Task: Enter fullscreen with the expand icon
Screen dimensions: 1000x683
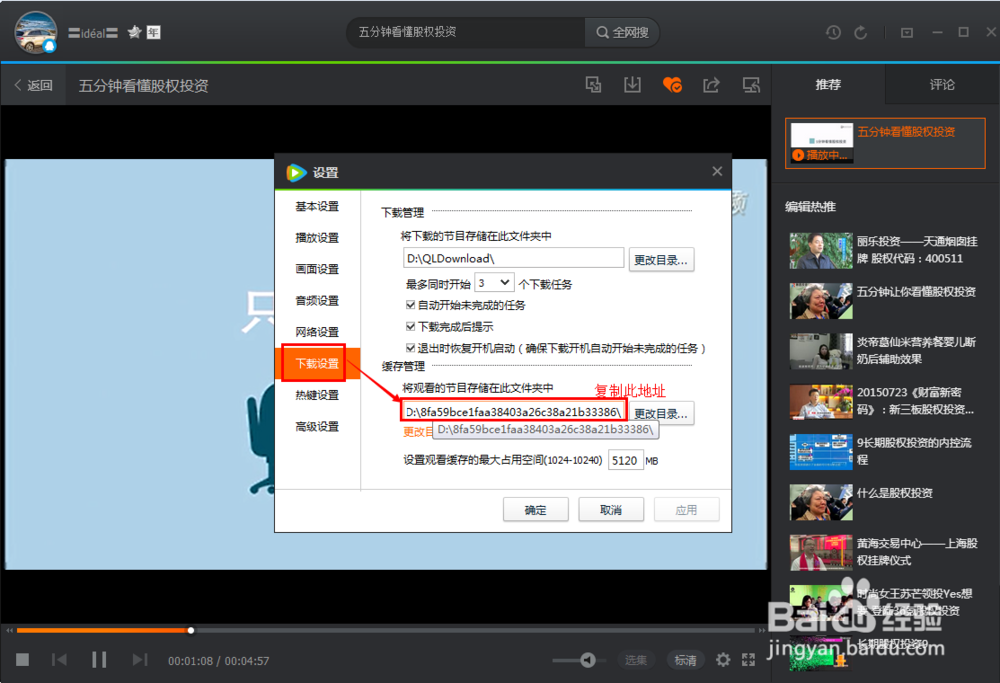Action: (x=749, y=660)
